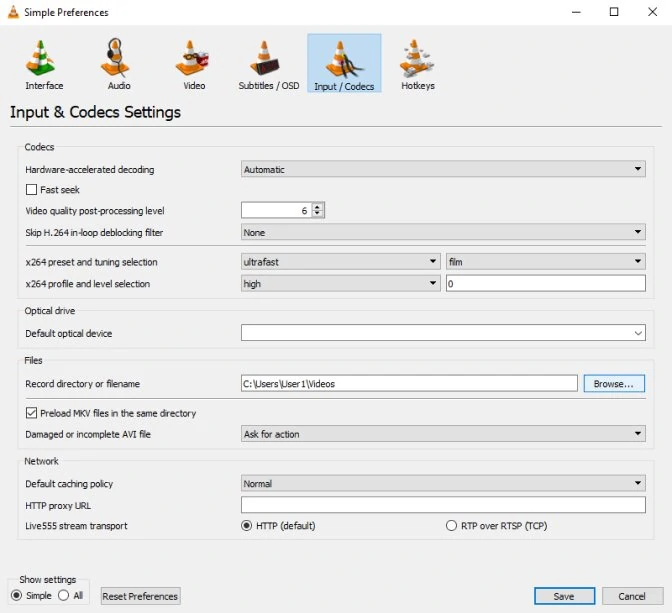Viewport: 672px width, 613px height.
Task: Open Hardware-accelerated decoding dropdown
Action: pyautogui.click(x=443, y=169)
